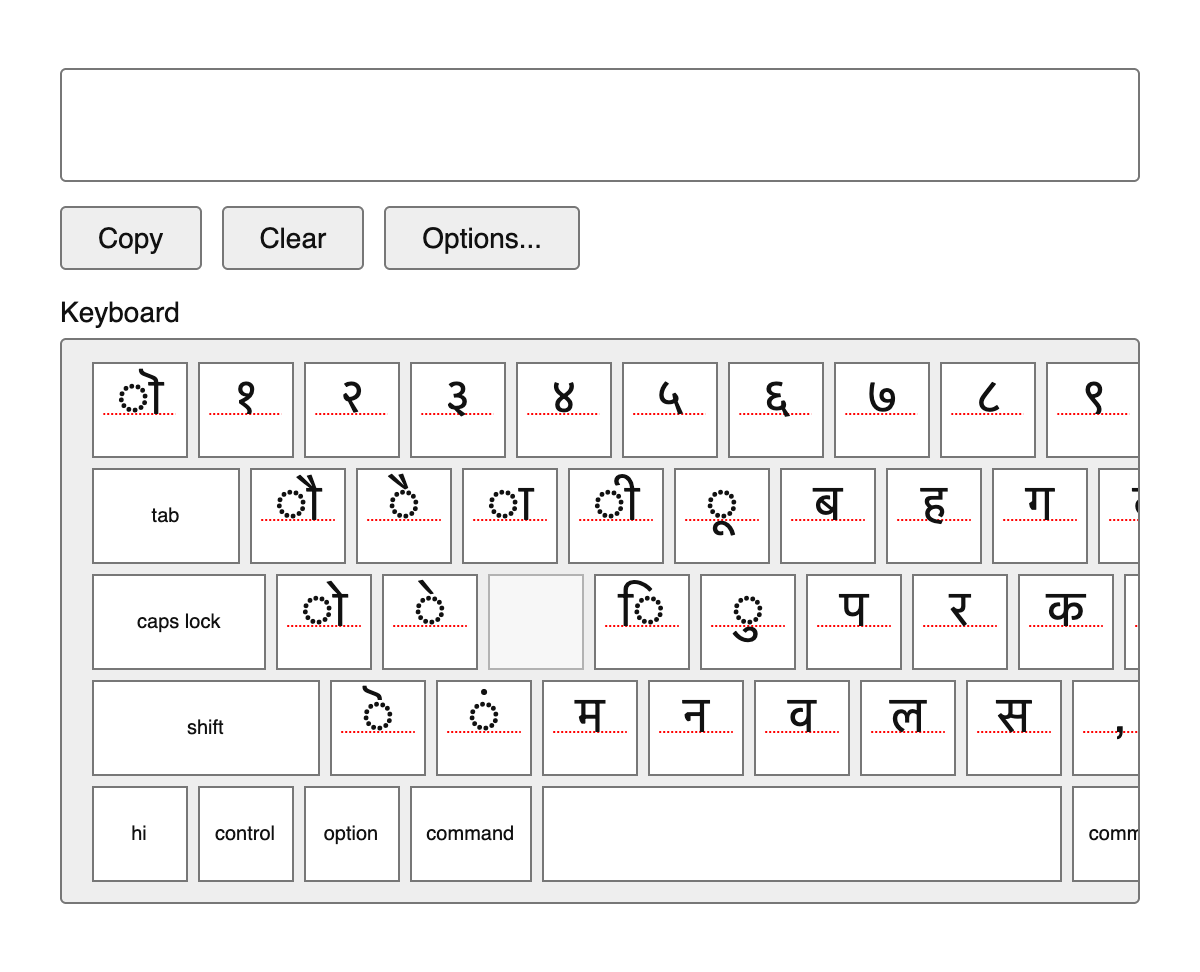Tap the २ digit key

tap(352, 410)
